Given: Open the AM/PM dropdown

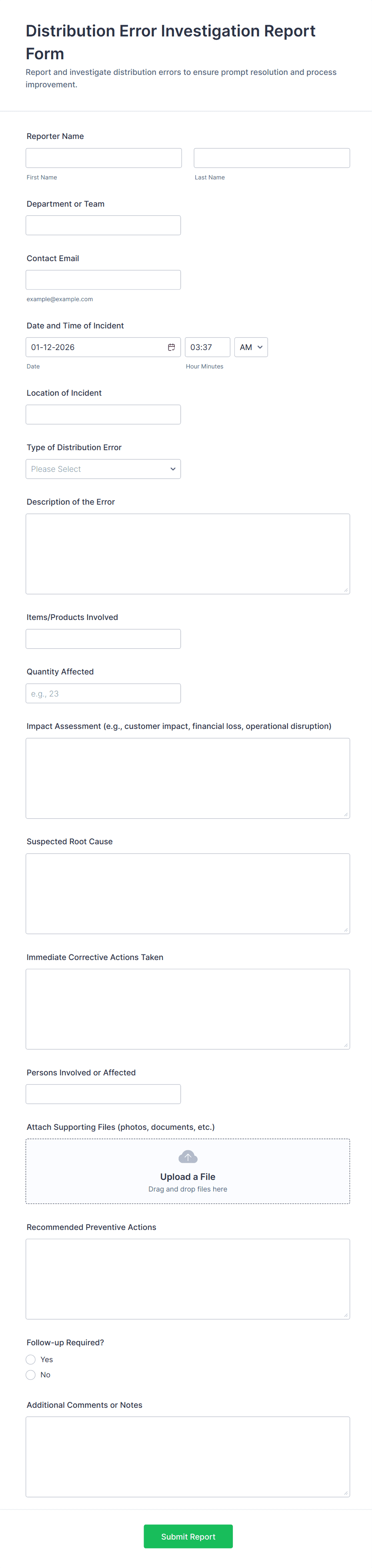Looking at the screenshot, I should pyautogui.click(x=250, y=347).
